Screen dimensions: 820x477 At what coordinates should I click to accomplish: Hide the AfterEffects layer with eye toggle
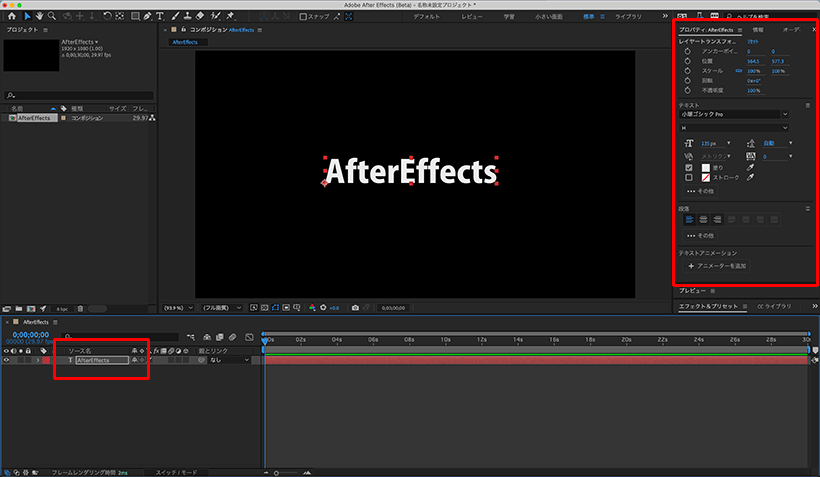(x=6, y=360)
